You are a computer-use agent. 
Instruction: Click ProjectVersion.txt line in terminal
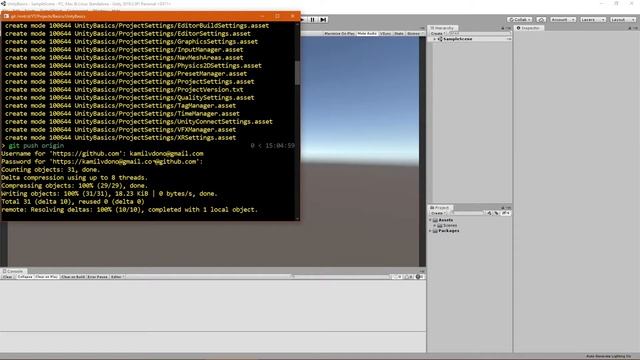pos(124,90)
